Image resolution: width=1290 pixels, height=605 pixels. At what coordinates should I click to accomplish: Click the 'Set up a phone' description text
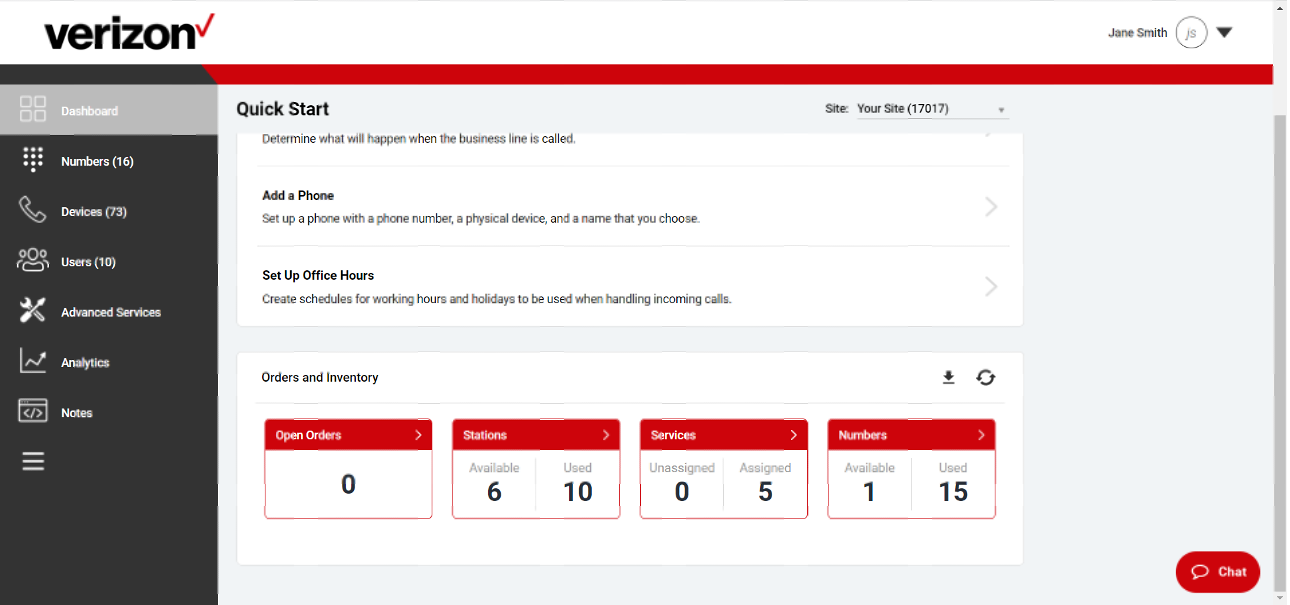(x=481, y=219)
